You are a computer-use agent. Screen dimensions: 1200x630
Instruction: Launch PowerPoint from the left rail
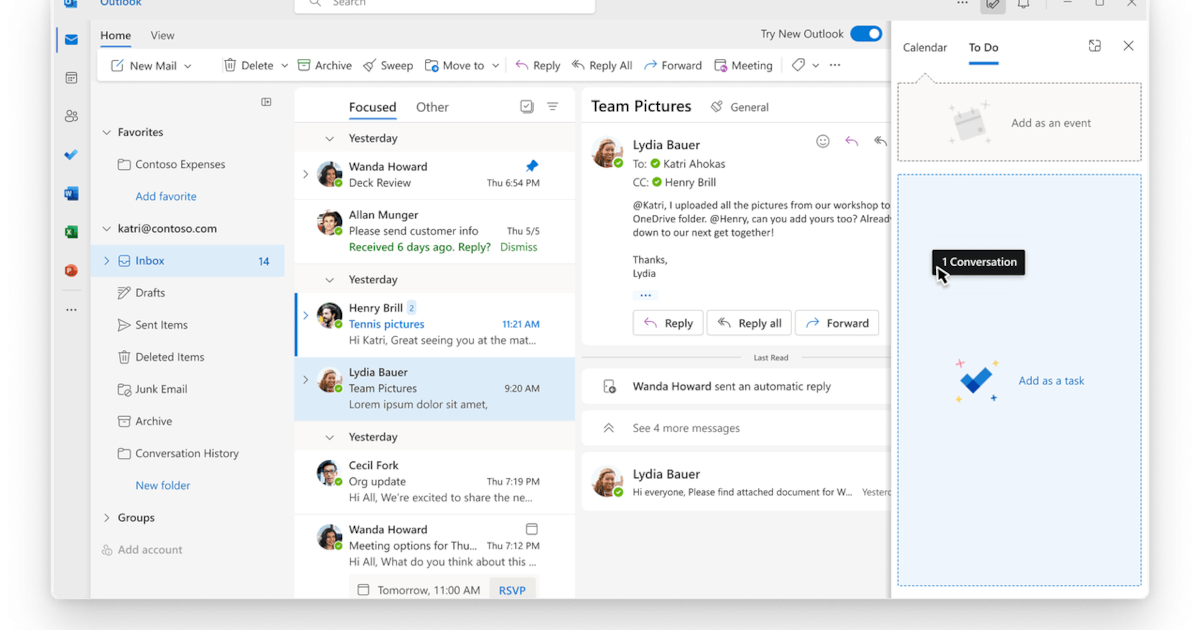(x=71, y=270)
